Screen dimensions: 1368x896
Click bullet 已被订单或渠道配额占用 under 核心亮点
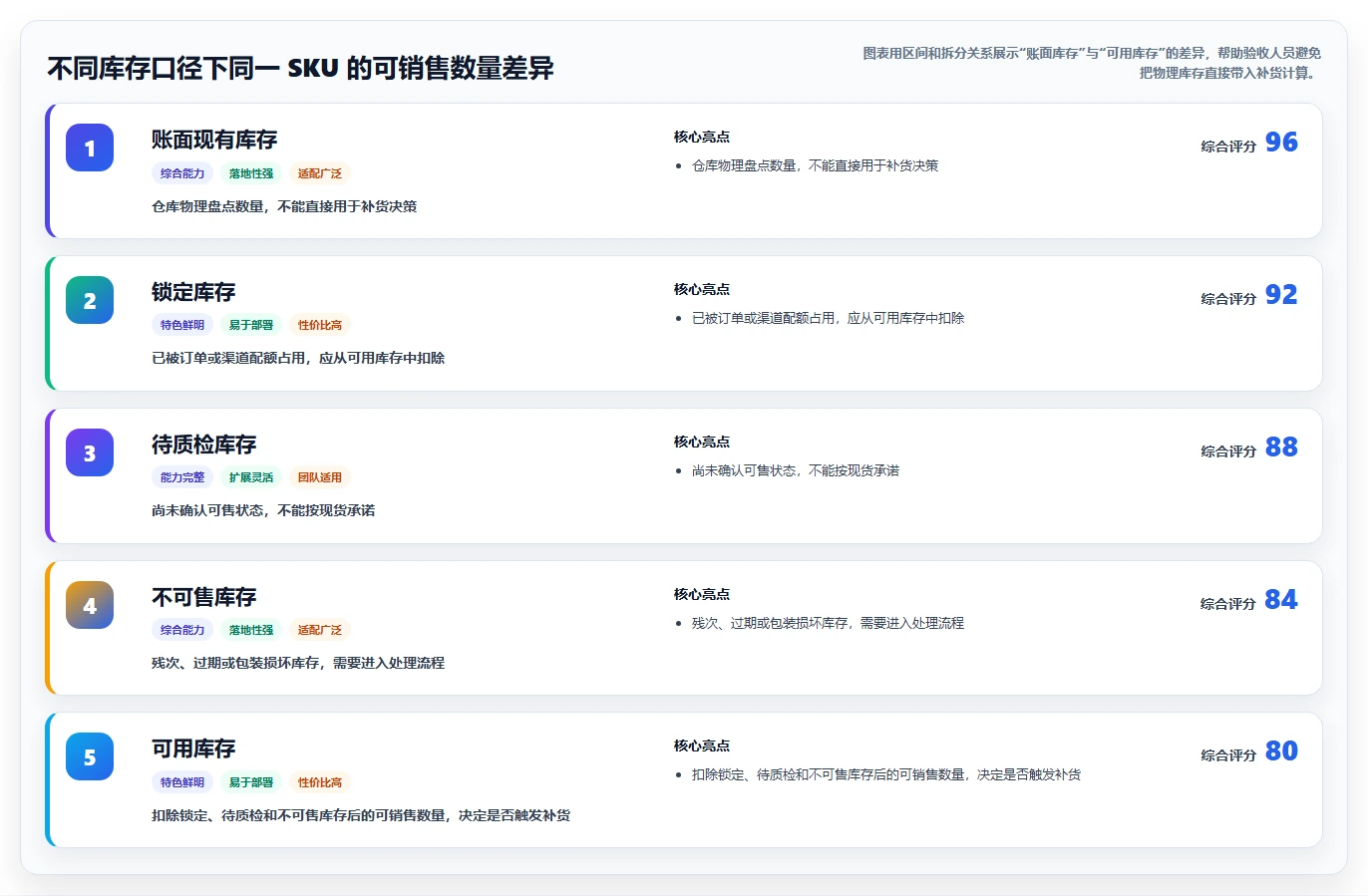(x=829, y=319)
